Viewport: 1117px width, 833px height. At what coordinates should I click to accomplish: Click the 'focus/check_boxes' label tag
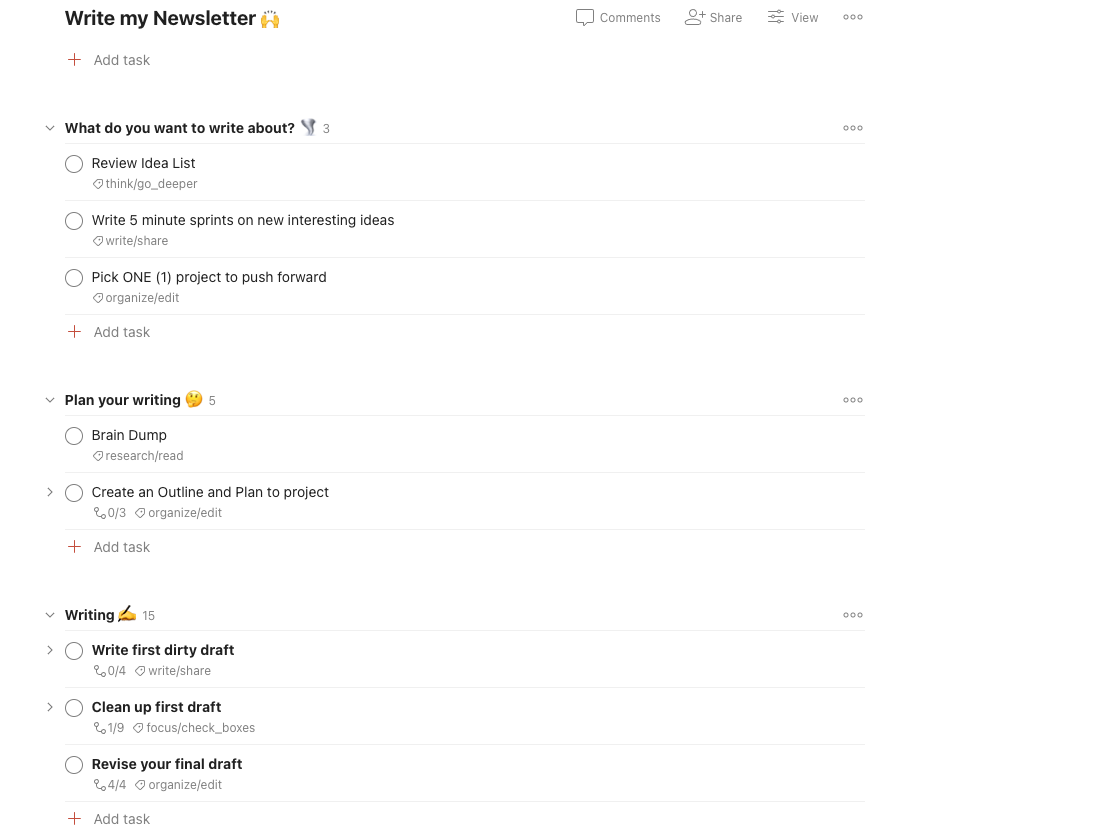pyautogui.click(x=194, y=728)
